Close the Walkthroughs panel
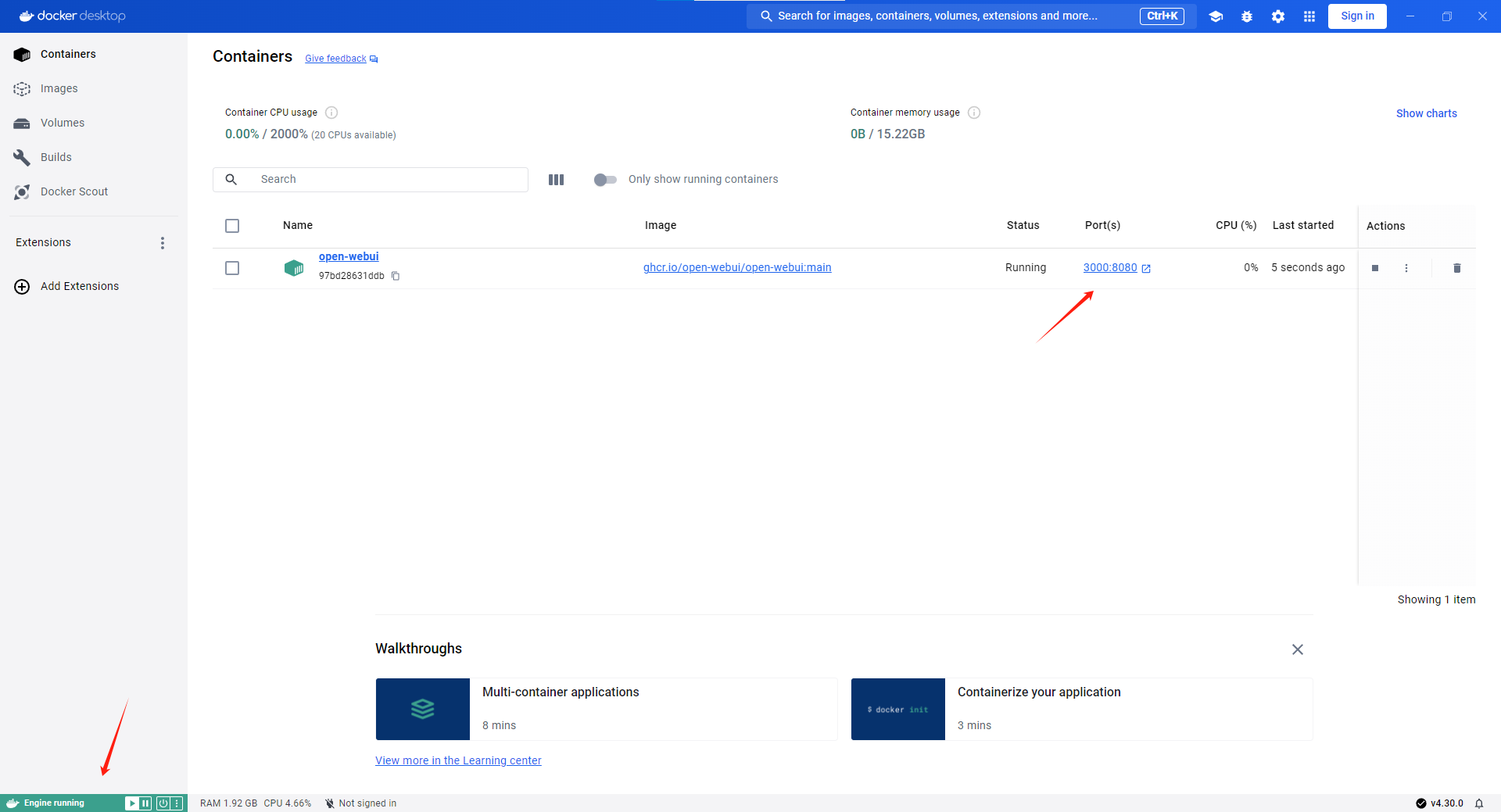This screenshot has height=812, width=1501. [x=1298, y=649]
